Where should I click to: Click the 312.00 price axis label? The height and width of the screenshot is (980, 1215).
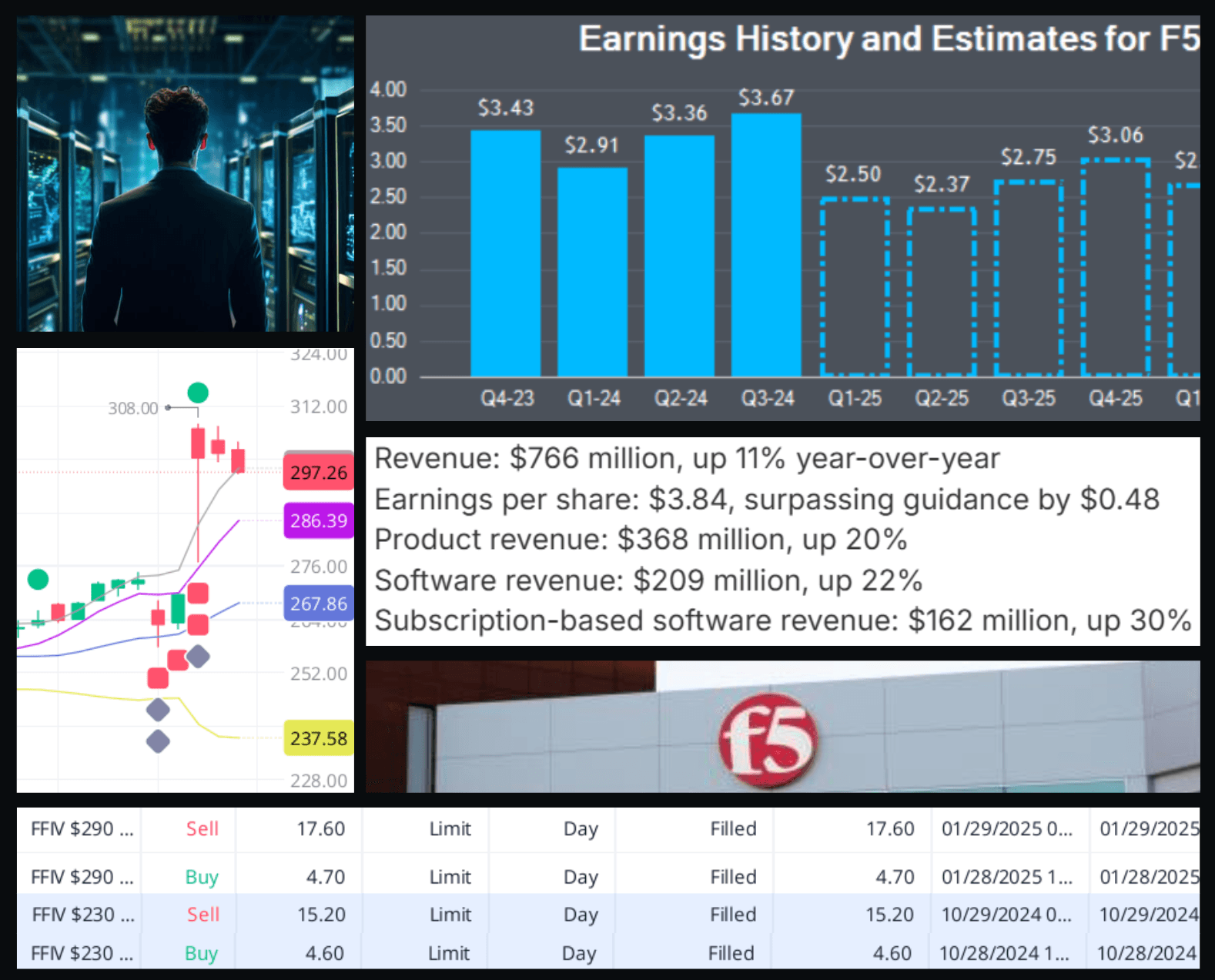(x=319, y=406)
